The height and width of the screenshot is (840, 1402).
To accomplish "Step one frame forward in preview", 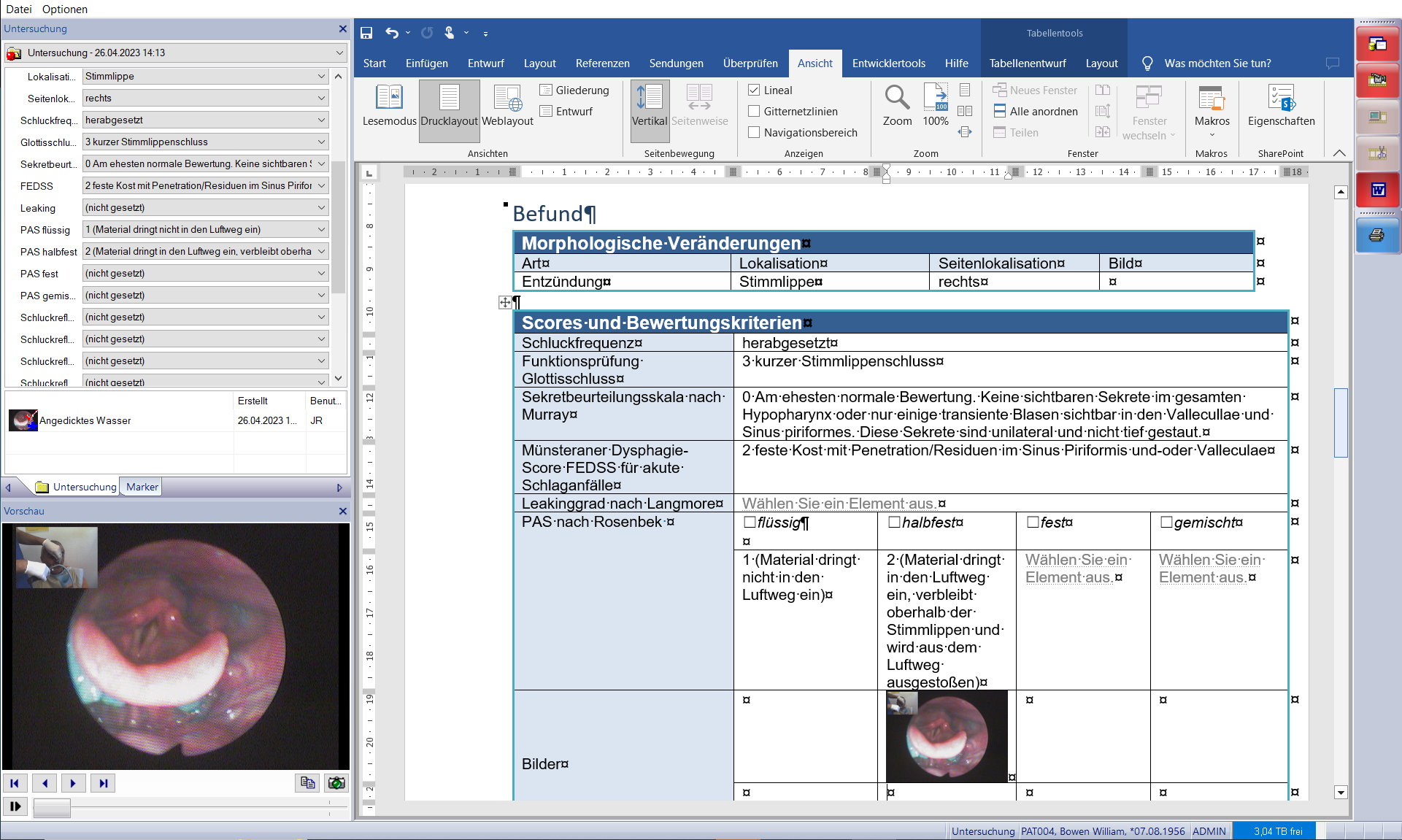I will pos(73,783).
